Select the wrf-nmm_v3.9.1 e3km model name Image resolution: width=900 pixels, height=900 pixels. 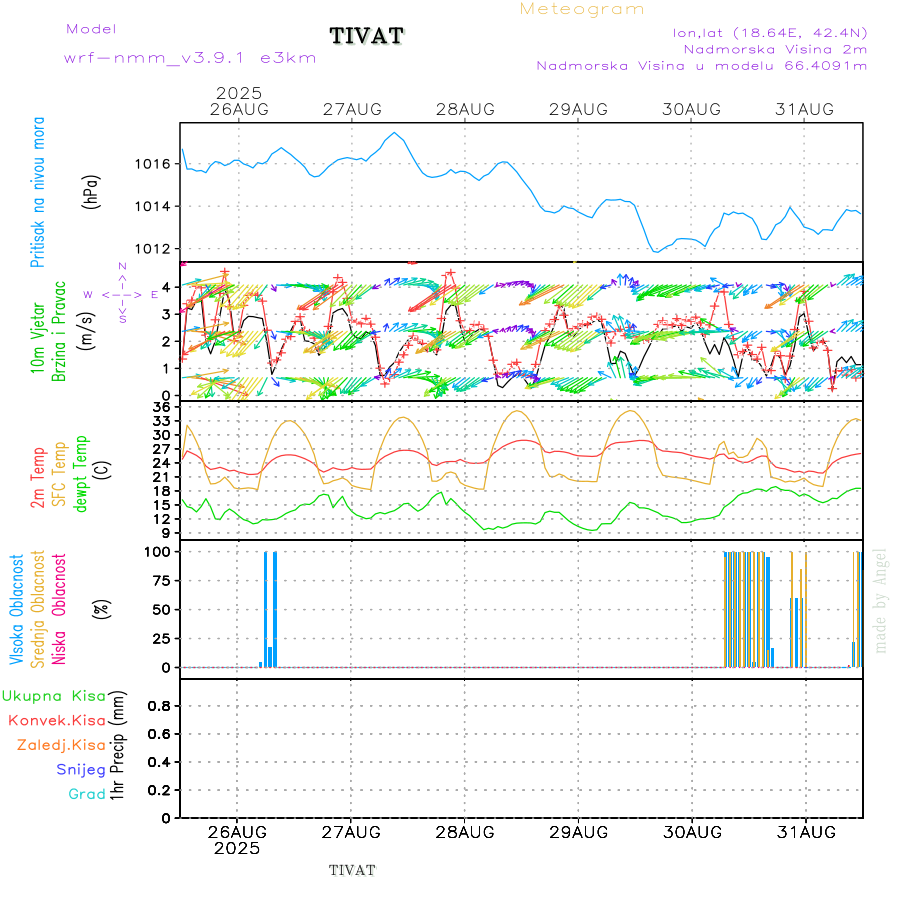click(190, 58)
